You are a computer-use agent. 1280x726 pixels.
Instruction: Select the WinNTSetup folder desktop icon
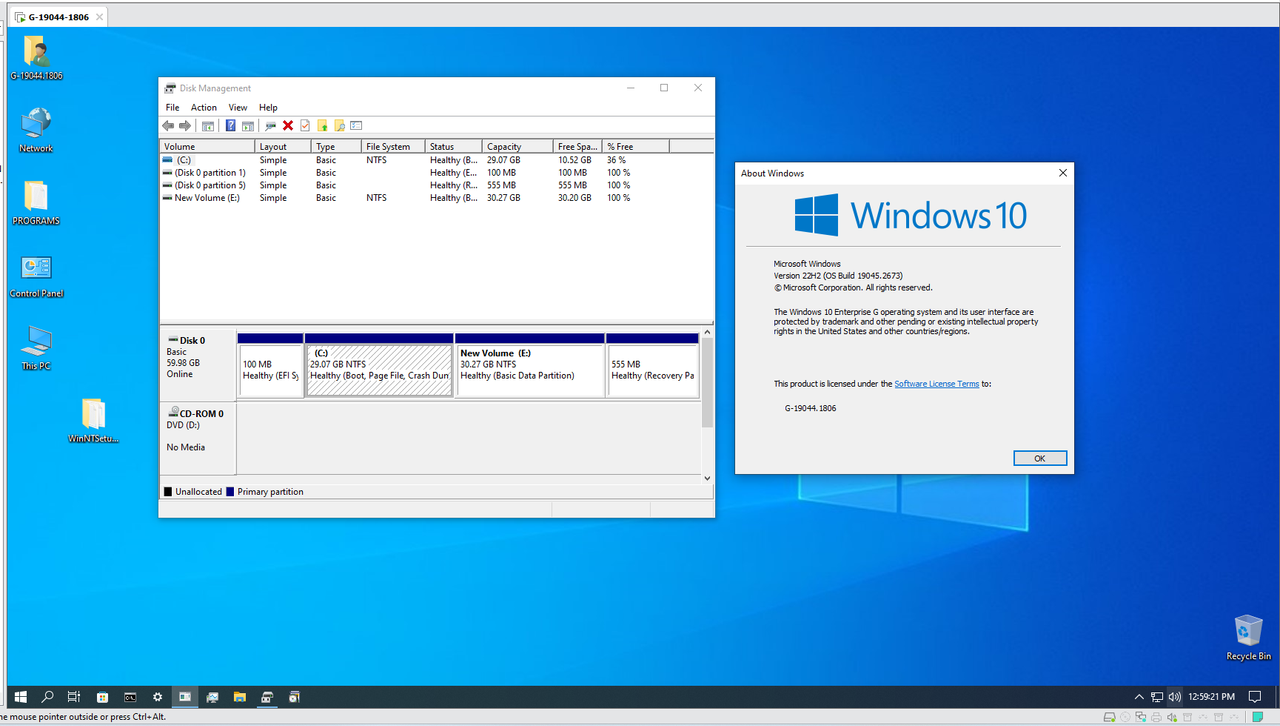point(93,421)
